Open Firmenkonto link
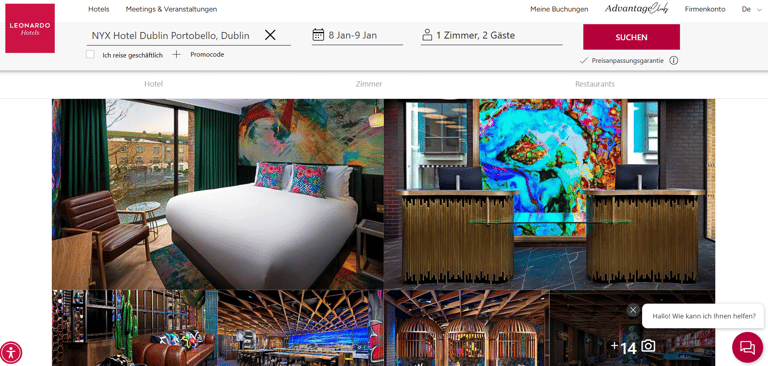The height and width of the screenshot is (366, 768). (x=705, y=9)
